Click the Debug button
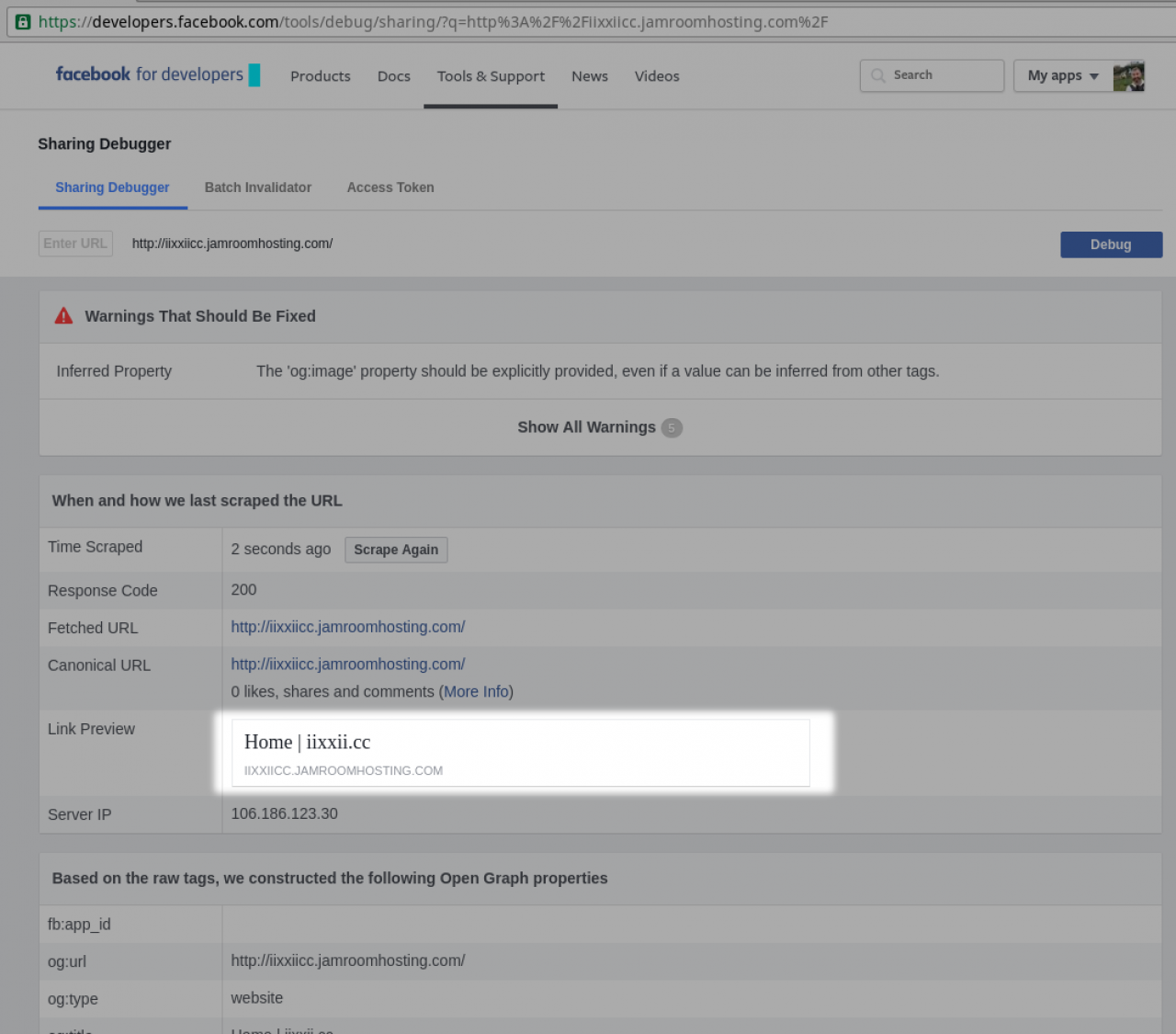The height and width of the screenshot is (1034, 1176). tap(1112, 244)
